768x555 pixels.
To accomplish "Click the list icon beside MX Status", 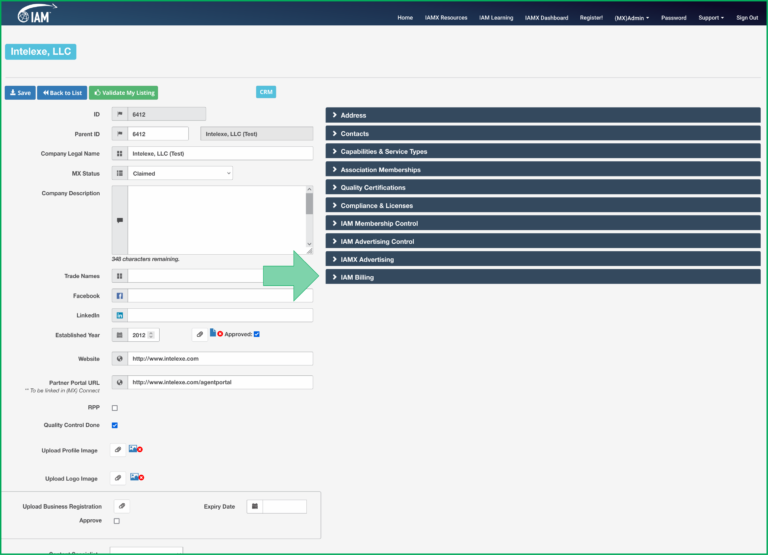I will (120, 173).
